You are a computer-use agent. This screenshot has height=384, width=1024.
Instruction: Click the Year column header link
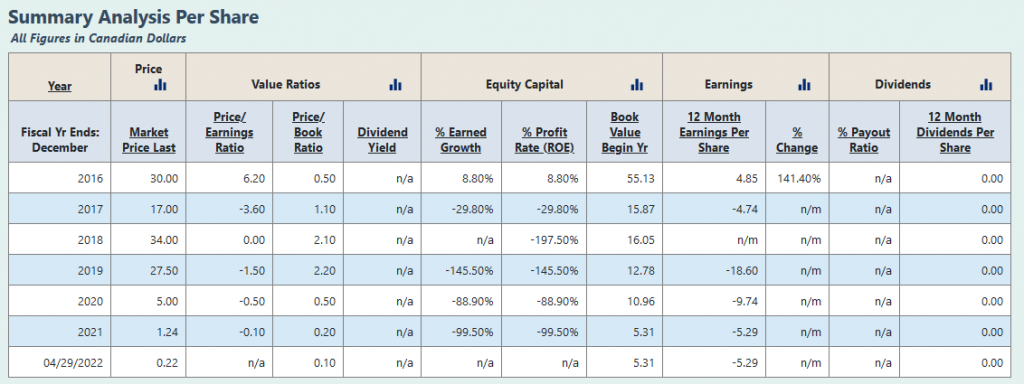[x=59, y=86]
